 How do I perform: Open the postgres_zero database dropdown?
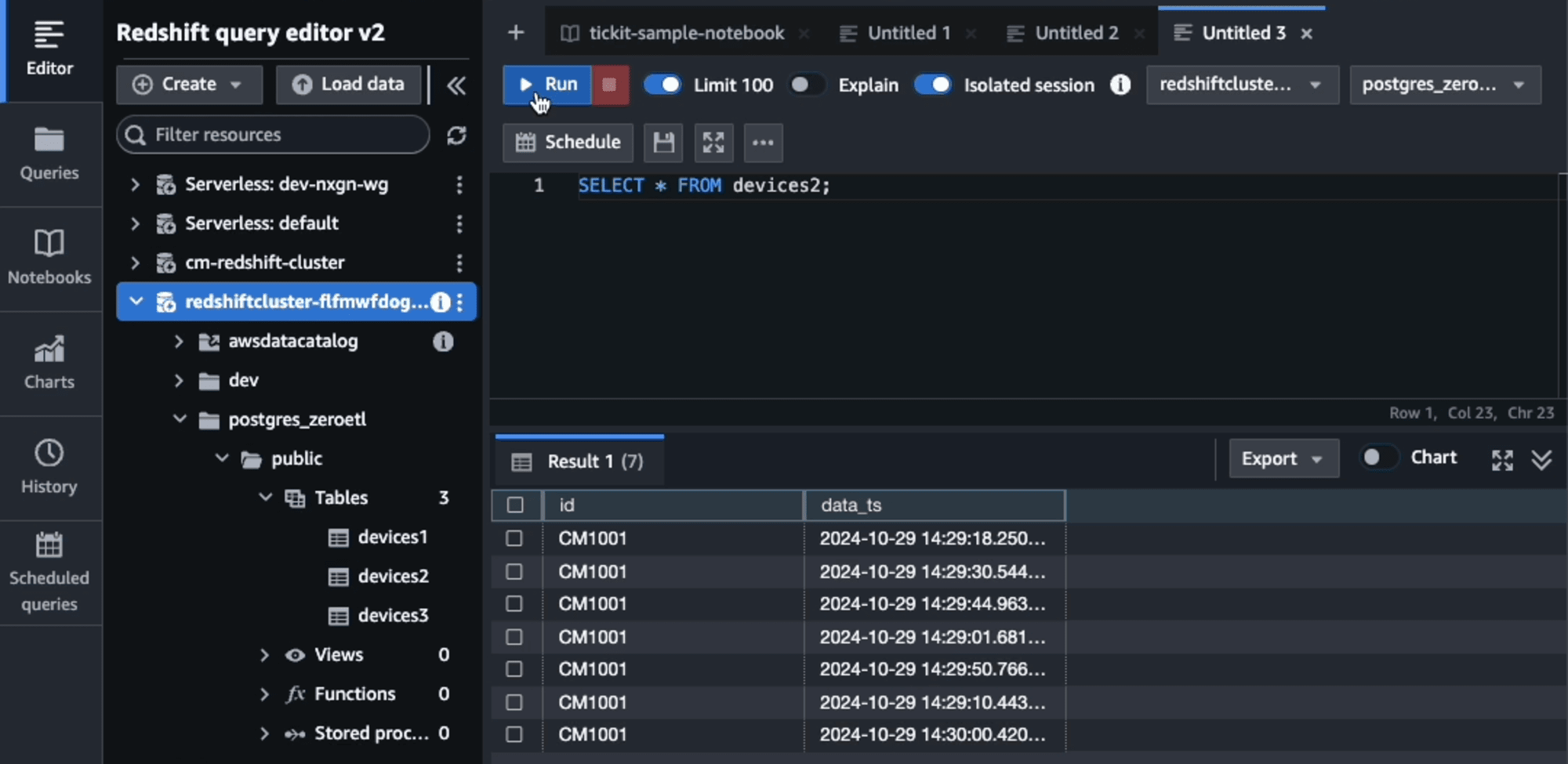click(x=1445, y=85)
